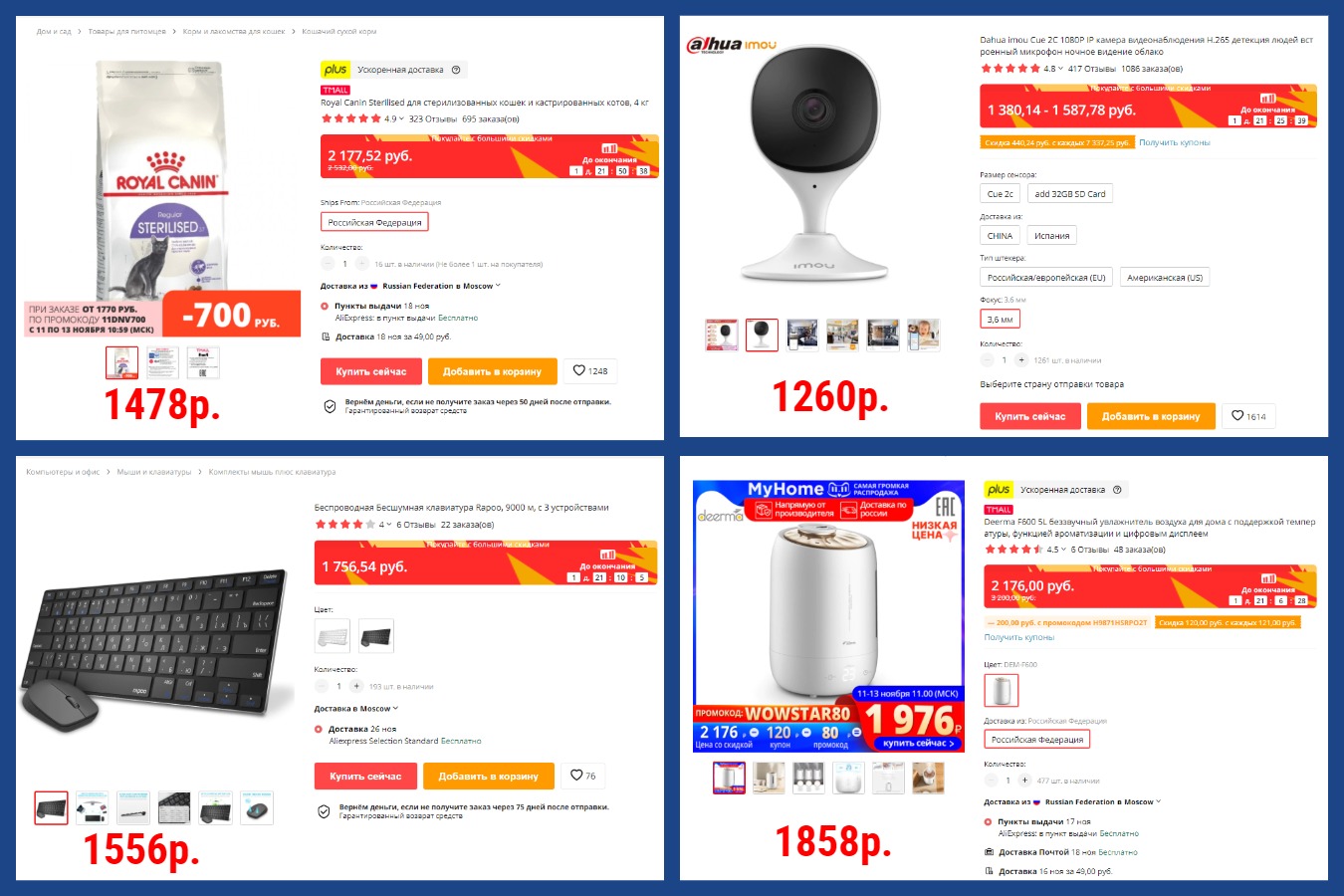
Task: Increase keyboard quantity with the plus stepper
Action: 356,686
